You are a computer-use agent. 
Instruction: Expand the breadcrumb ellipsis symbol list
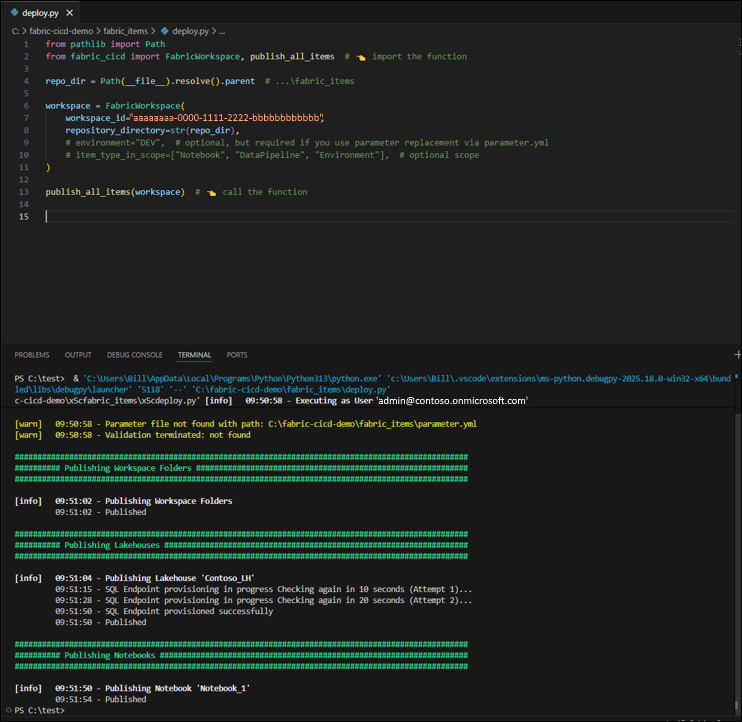tap(222, 31)
